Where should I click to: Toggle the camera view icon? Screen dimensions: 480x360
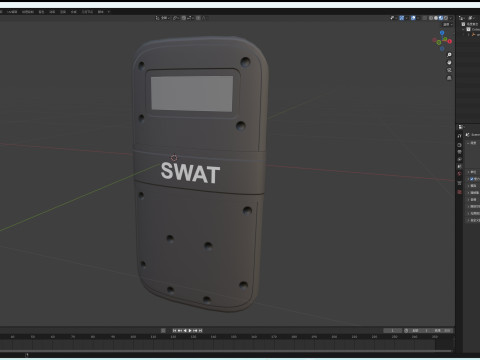[x=449, y=70]
